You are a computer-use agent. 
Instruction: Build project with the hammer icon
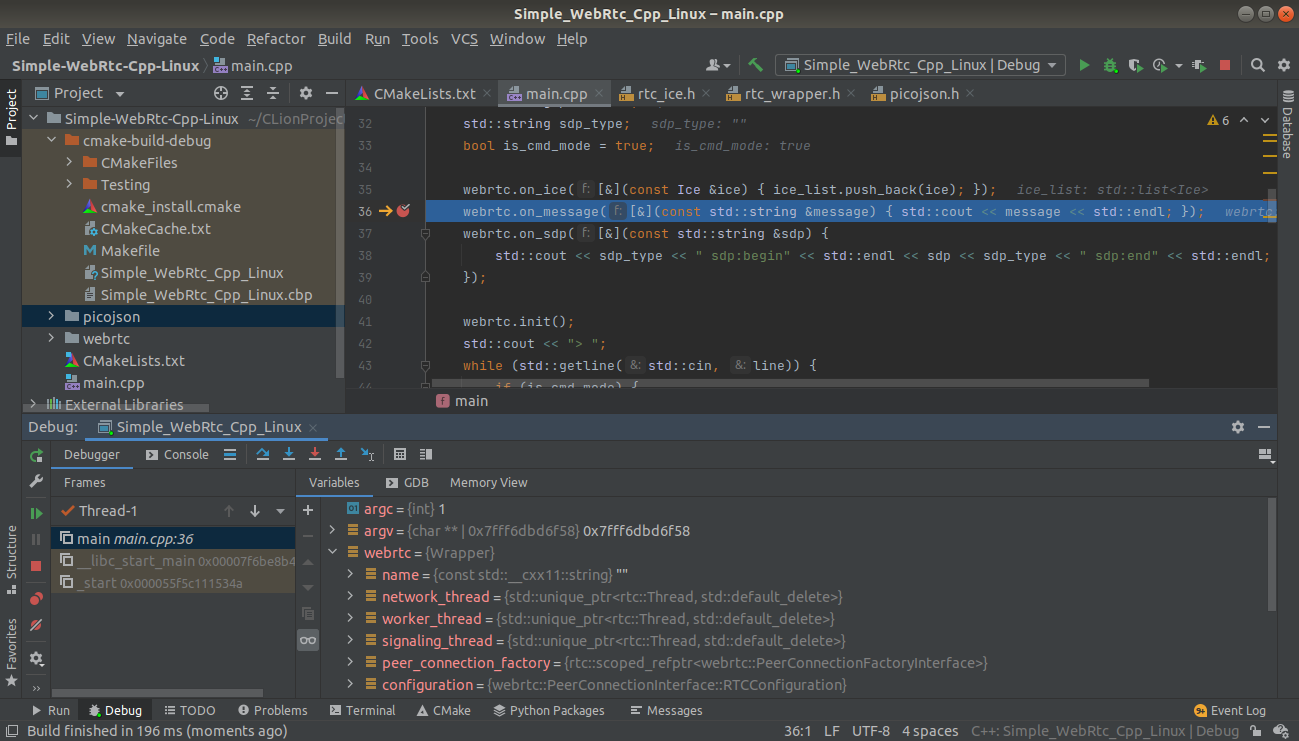tap(756, 65)
